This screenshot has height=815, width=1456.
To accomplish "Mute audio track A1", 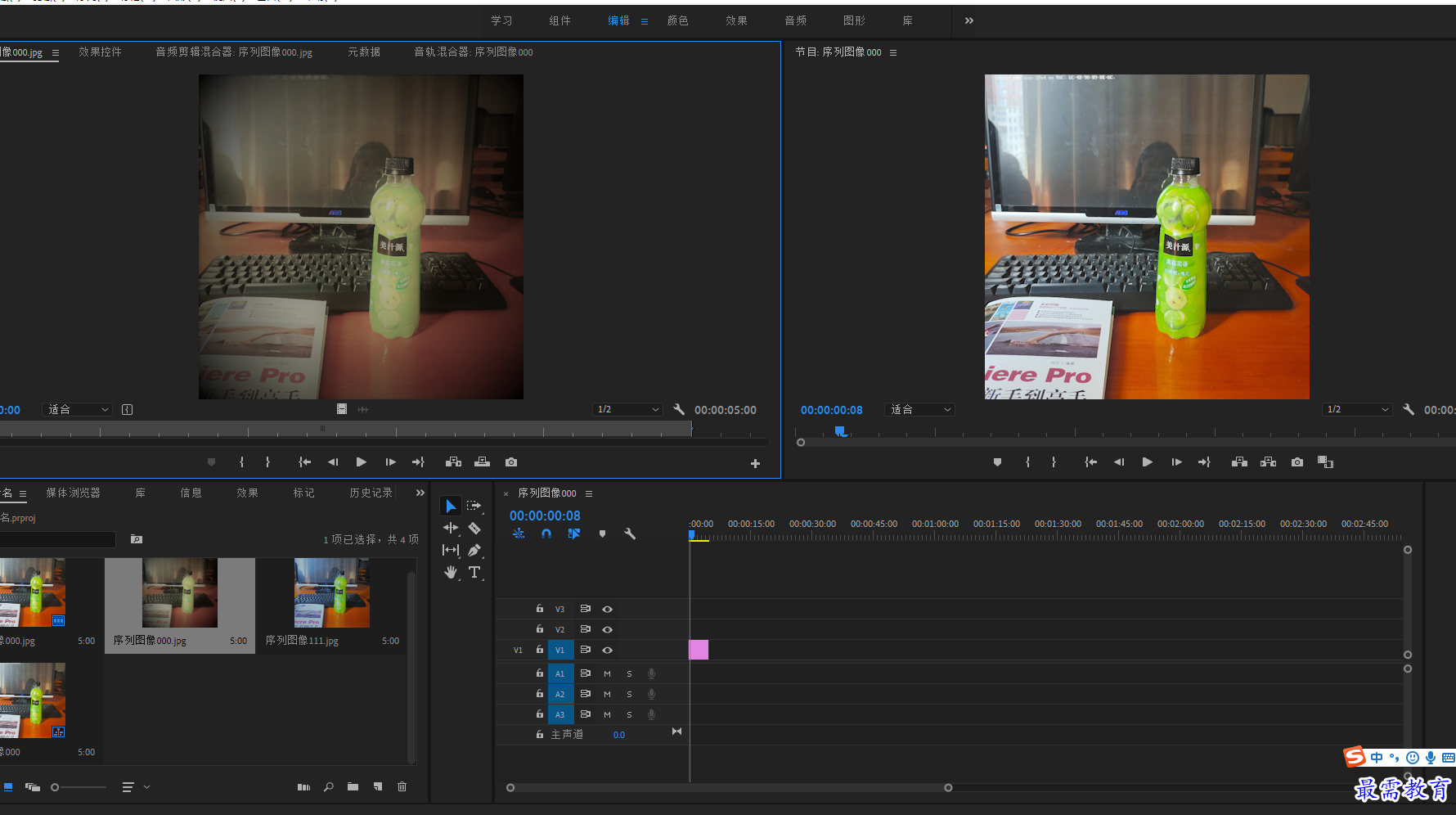I will (607, 673).
